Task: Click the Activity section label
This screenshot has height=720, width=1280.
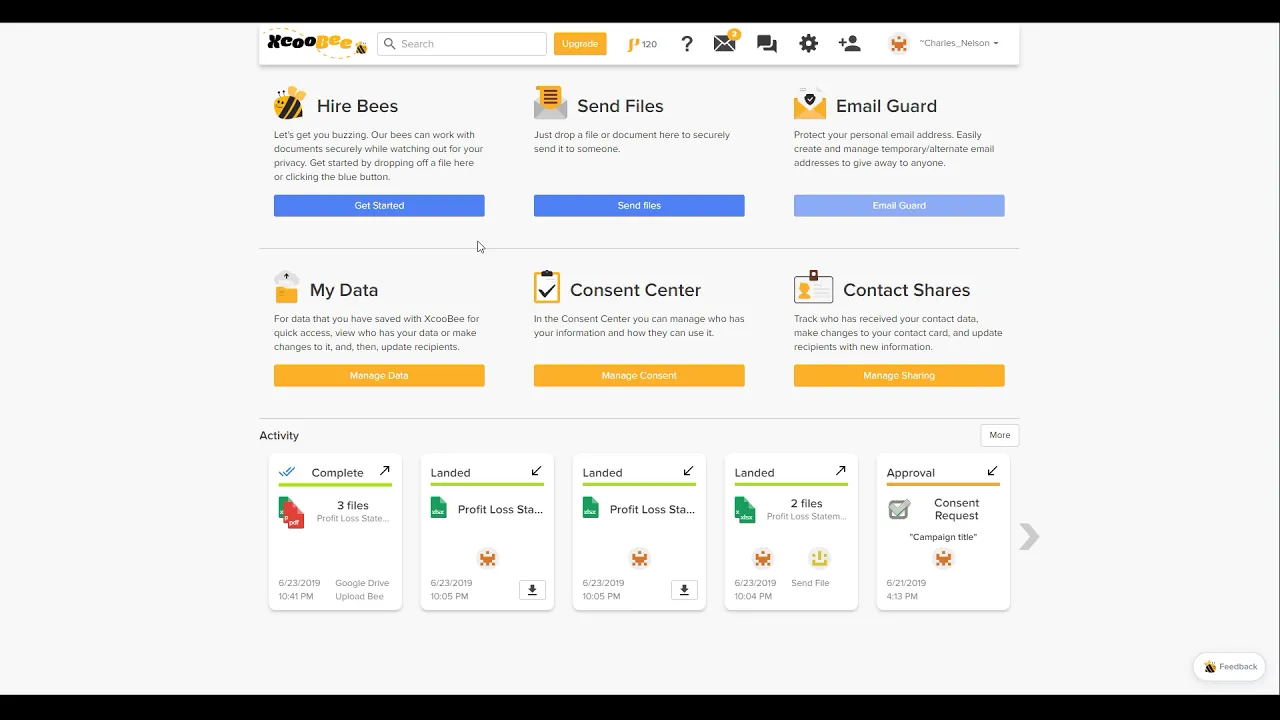Action: coord(279,436)
